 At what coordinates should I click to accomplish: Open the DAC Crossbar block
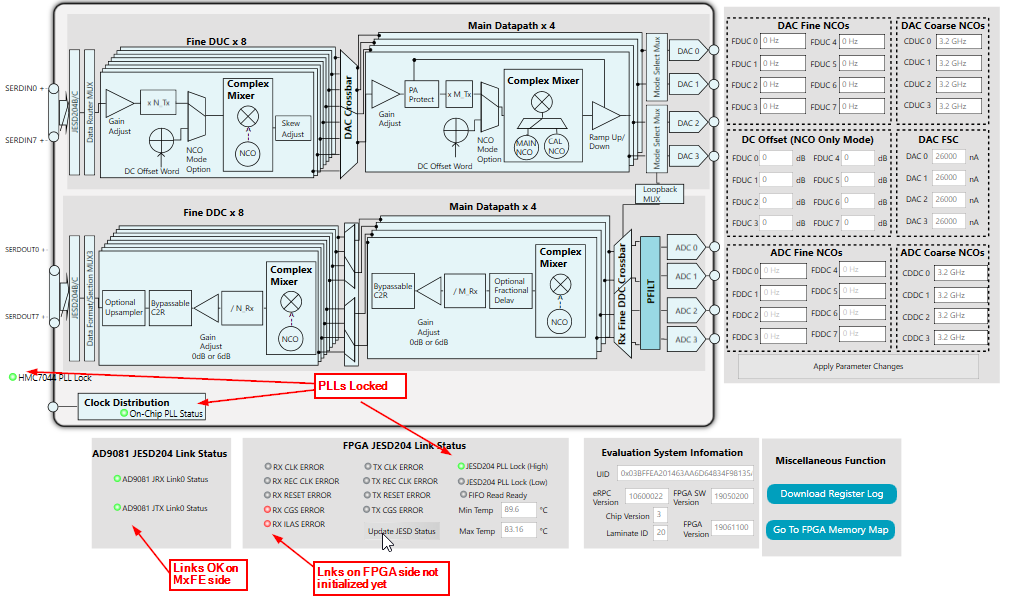click(349, 113)
